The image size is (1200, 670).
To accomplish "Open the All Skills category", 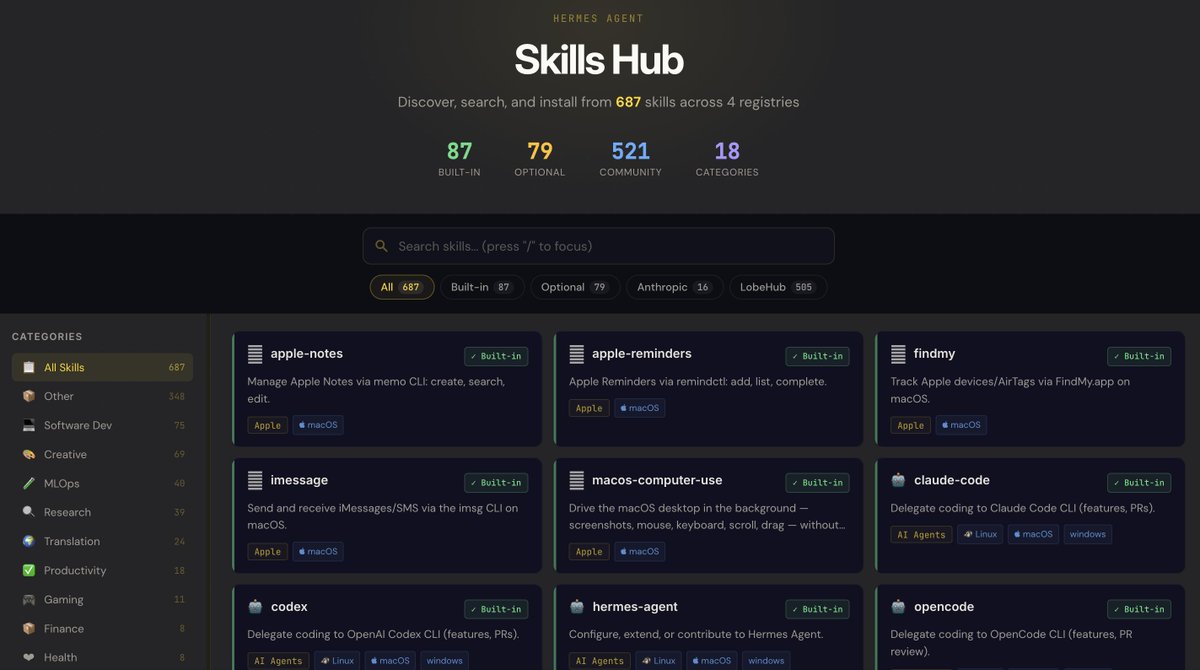I will point(102,367).
